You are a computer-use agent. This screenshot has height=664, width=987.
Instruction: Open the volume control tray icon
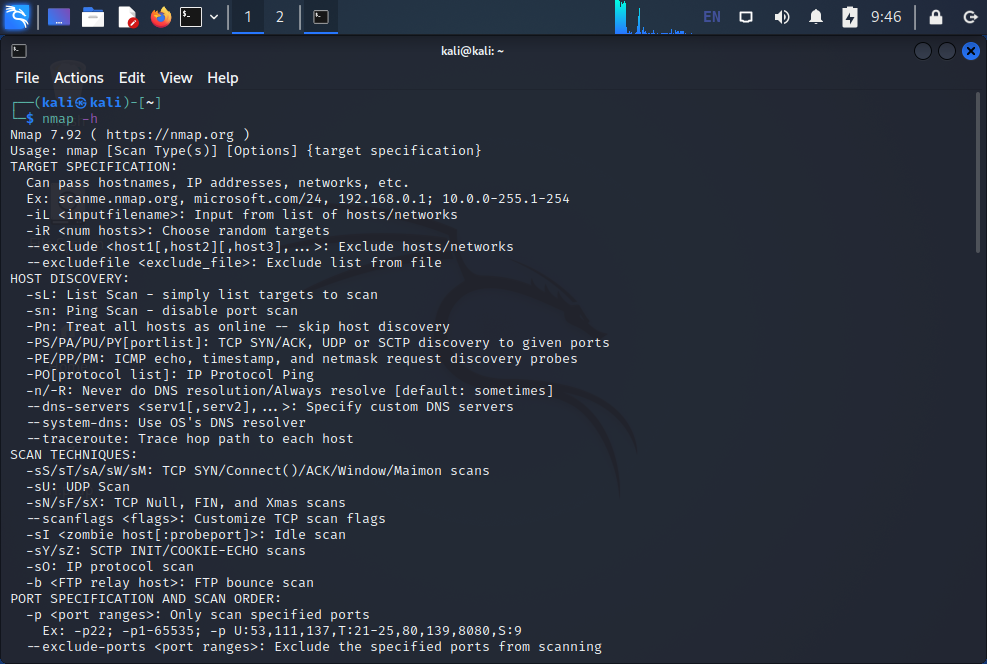tap(781, 17)
